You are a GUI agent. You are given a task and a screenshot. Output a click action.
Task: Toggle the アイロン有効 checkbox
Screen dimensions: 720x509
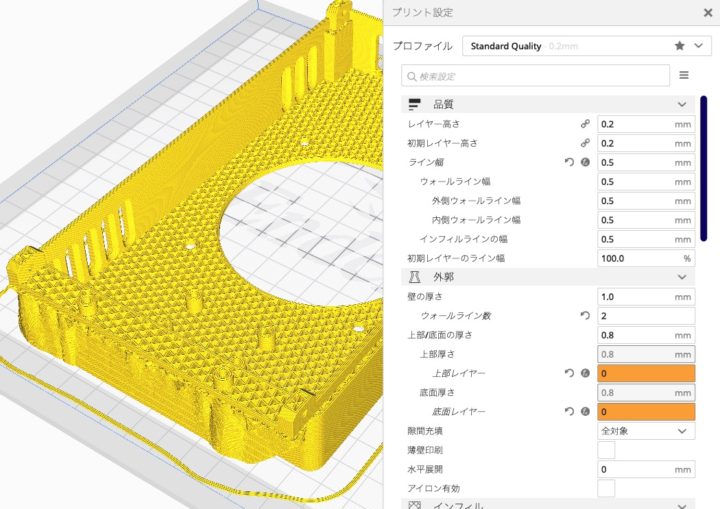click(606, 488)
